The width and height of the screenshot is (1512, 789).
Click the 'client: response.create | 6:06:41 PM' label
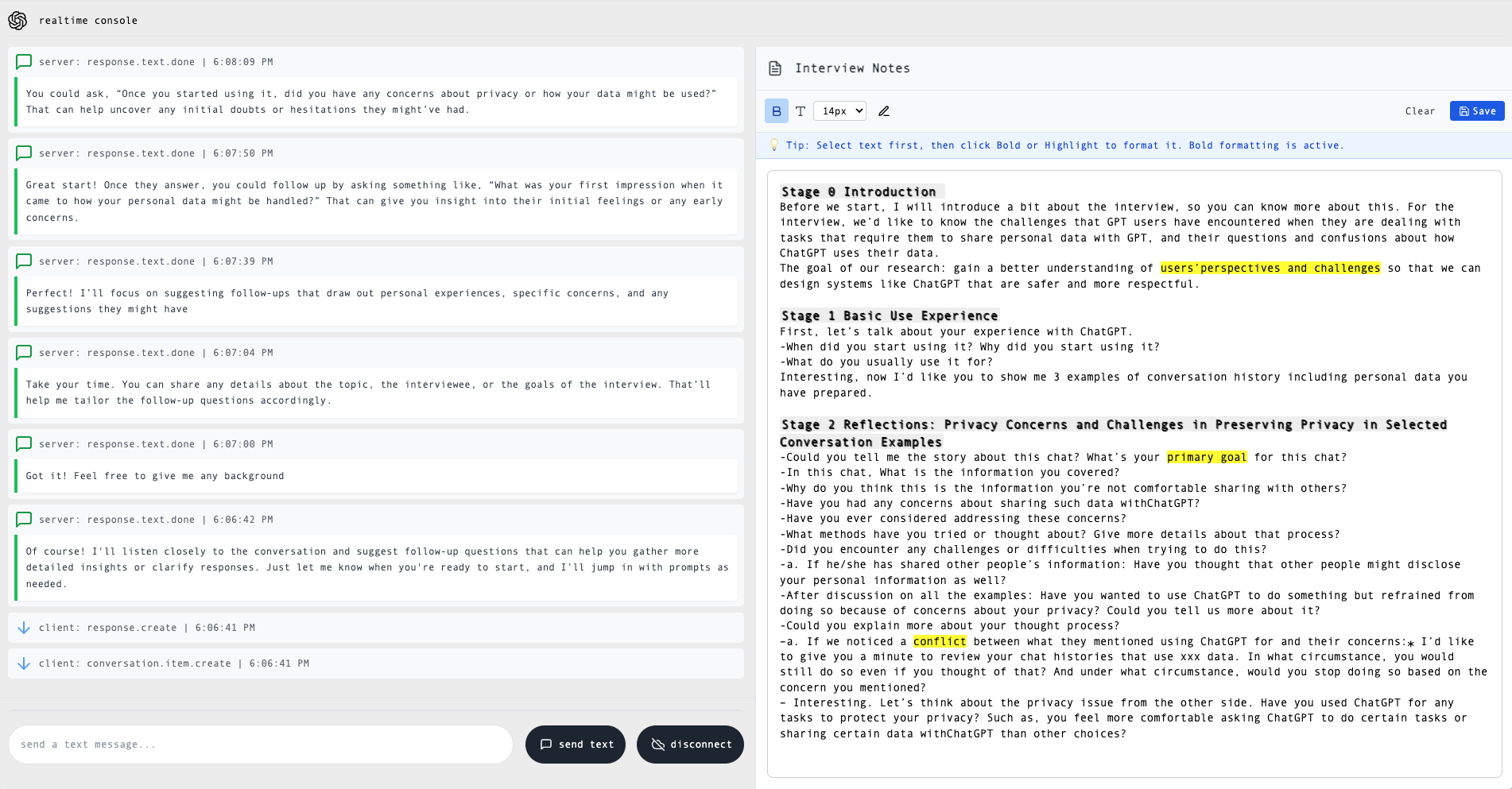[x=147, y=628]
